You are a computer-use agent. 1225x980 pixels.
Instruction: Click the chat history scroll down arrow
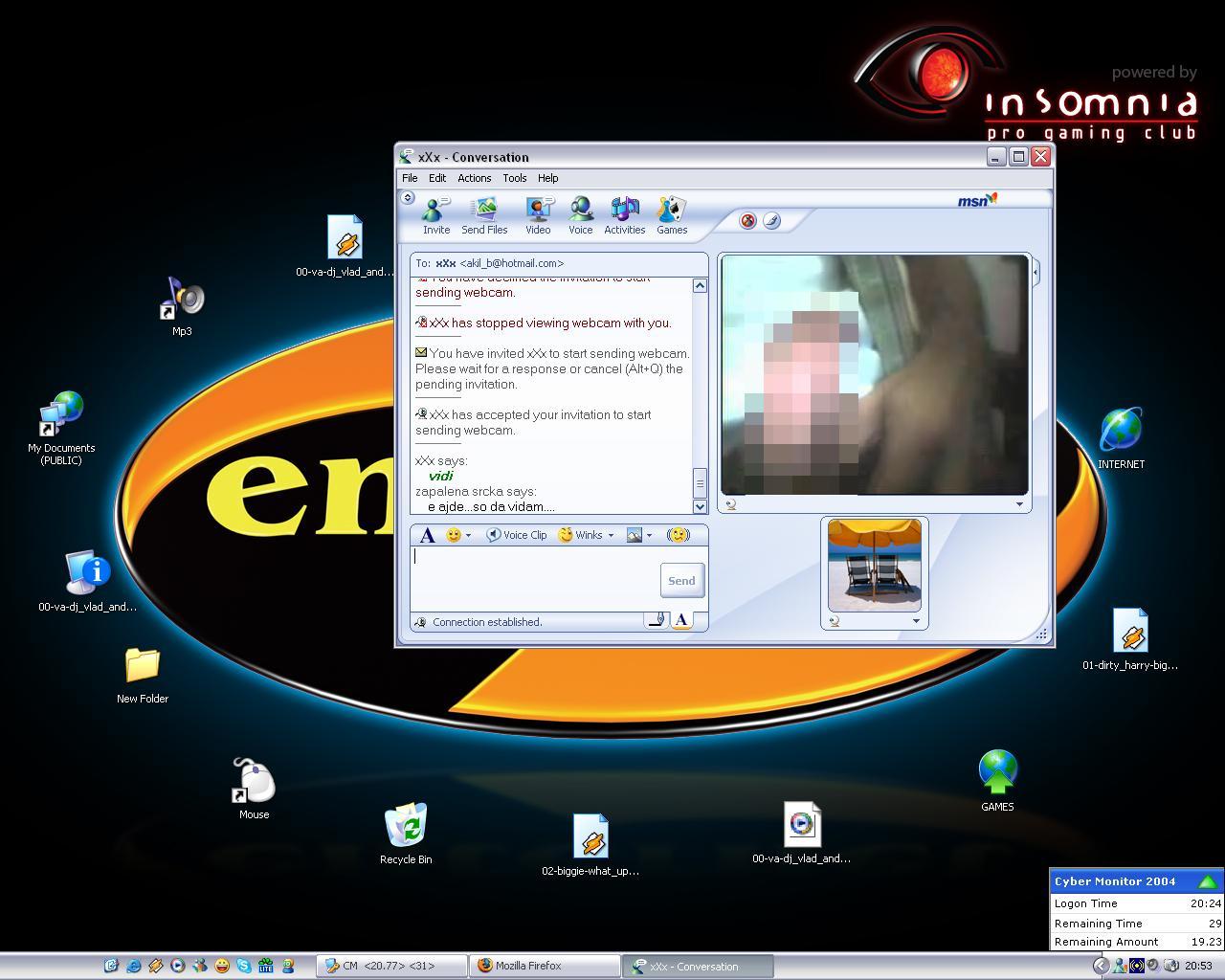click(700, 506)
